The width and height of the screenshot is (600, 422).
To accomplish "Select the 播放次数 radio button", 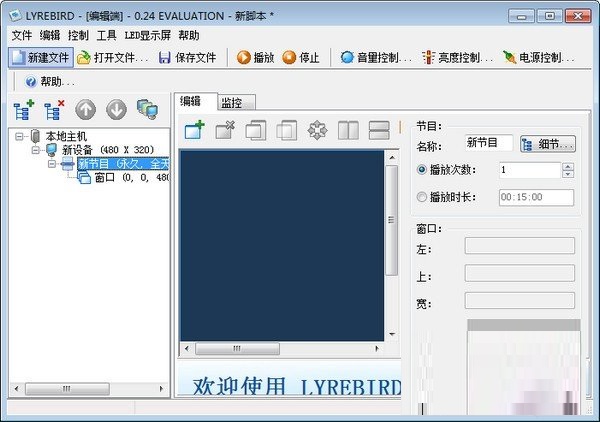I will pyautogui.click(x=421, y=169).
